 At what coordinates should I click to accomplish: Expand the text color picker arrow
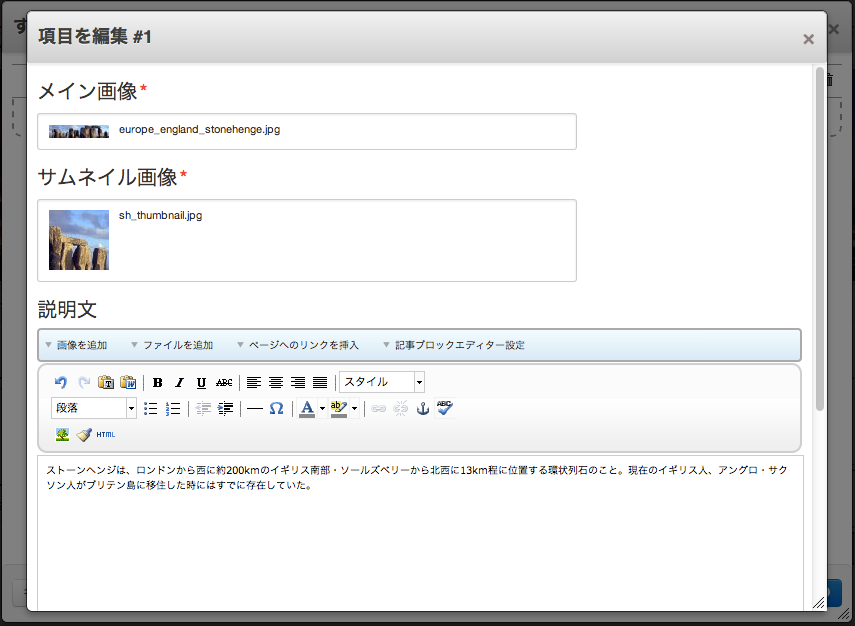click(322, 408)
